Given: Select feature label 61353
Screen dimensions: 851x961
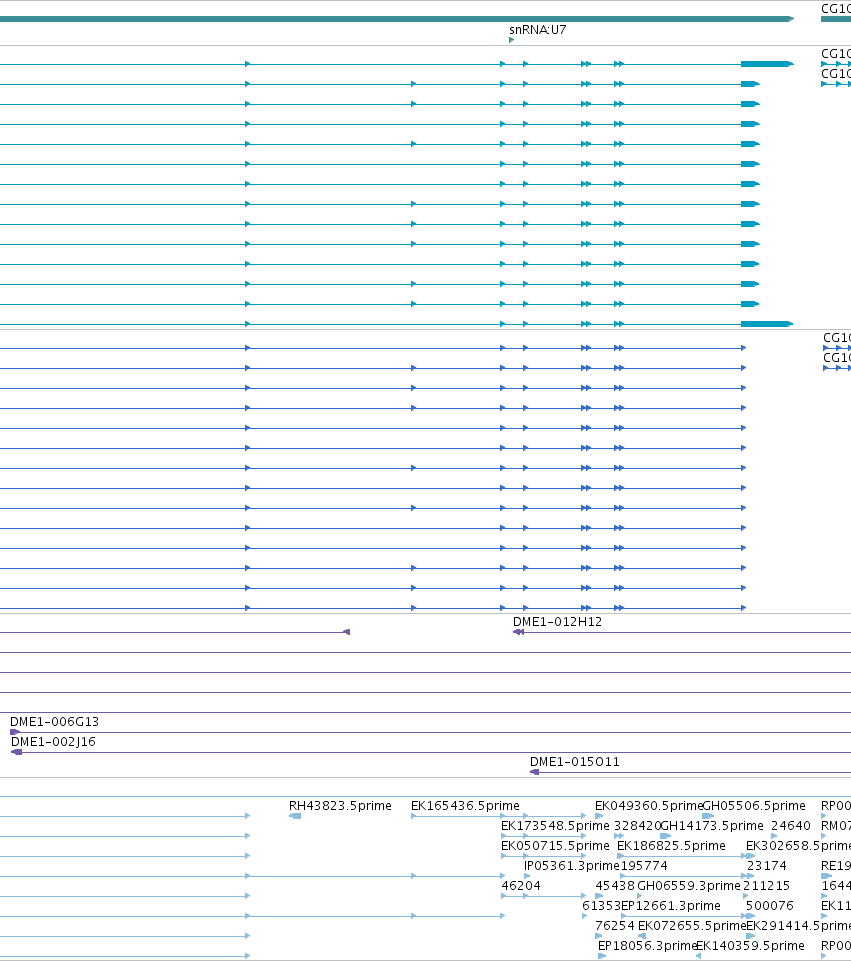Looking at the screenshot, I should coord(602,906).
